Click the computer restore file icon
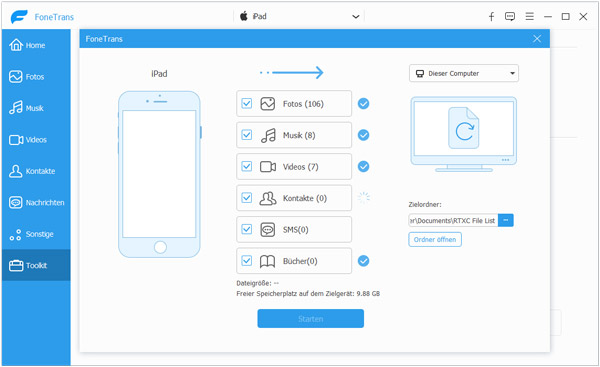600x367 pixels. (x=464, y=128)
